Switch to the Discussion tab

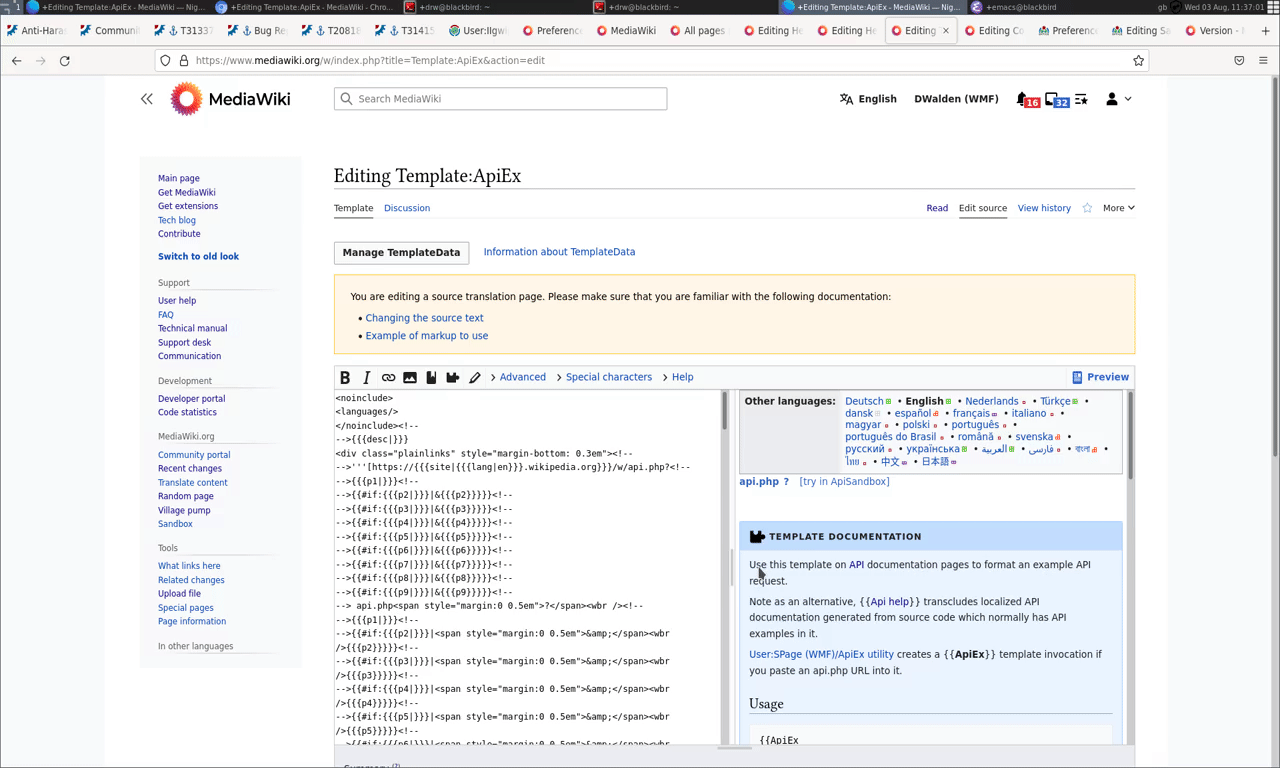(x=407, y=208)
